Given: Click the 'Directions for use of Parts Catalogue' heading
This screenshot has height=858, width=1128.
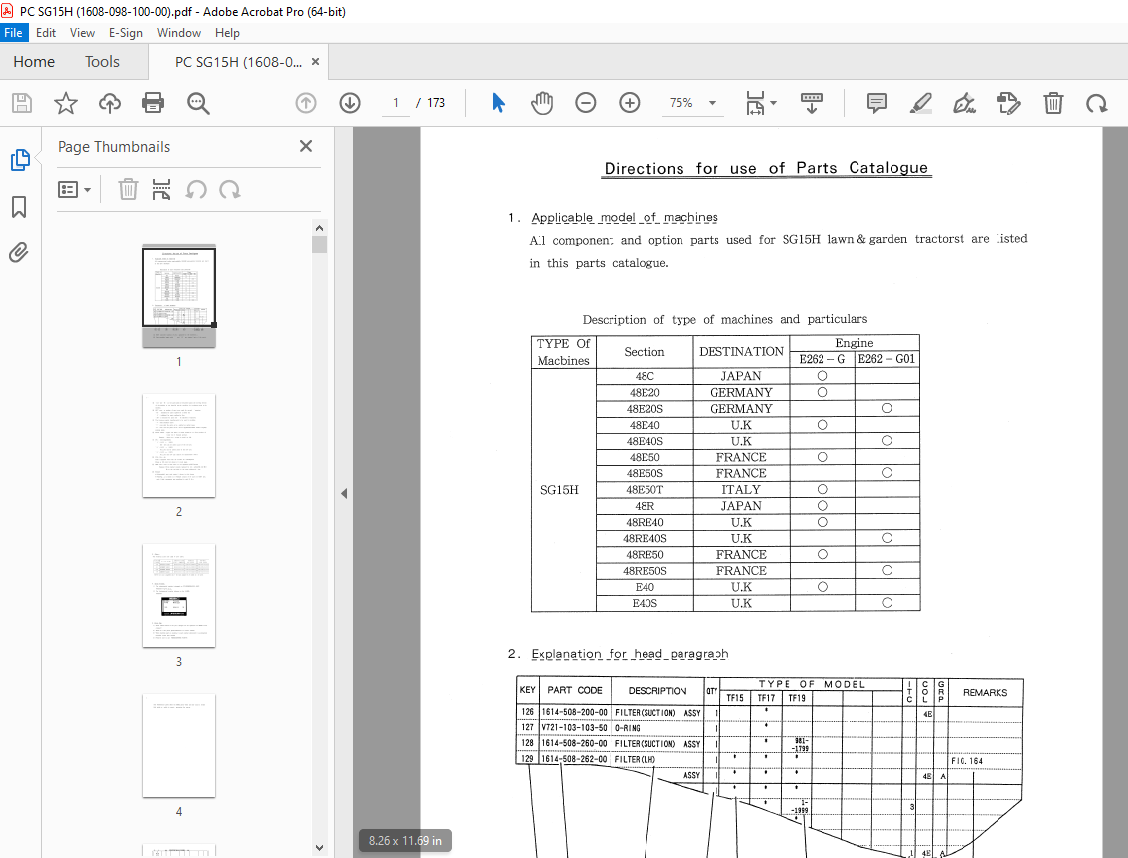Looking at the screenshot, I should click(x=766, y=168).
